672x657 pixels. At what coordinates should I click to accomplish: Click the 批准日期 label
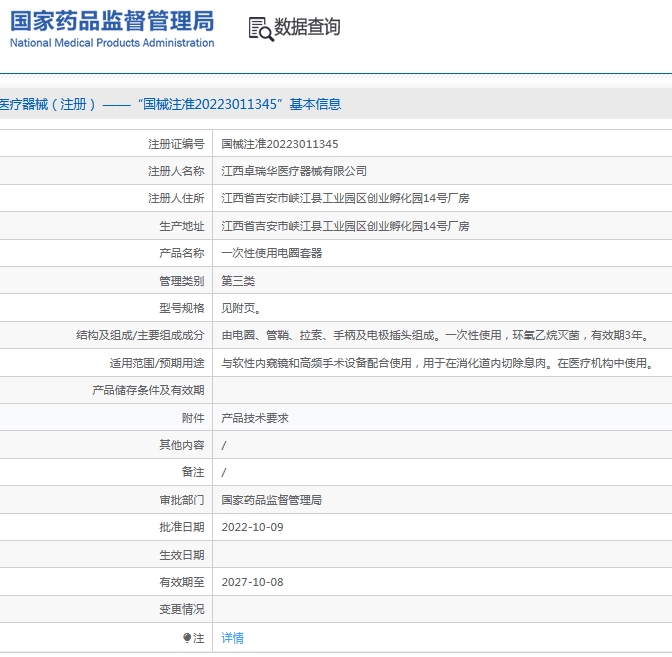(182, 527)
